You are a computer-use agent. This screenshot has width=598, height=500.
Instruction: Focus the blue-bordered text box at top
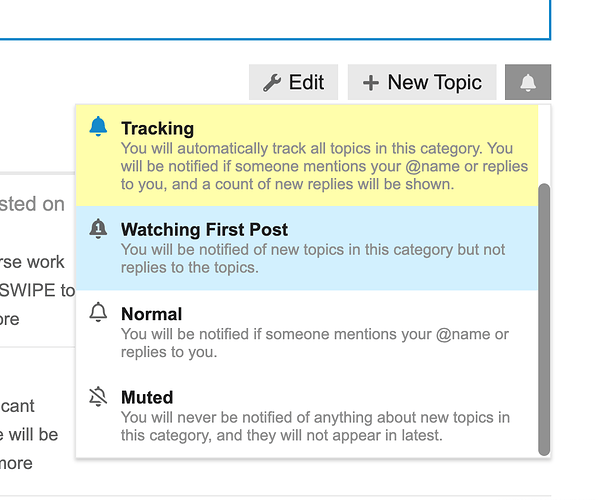(275, 19)
